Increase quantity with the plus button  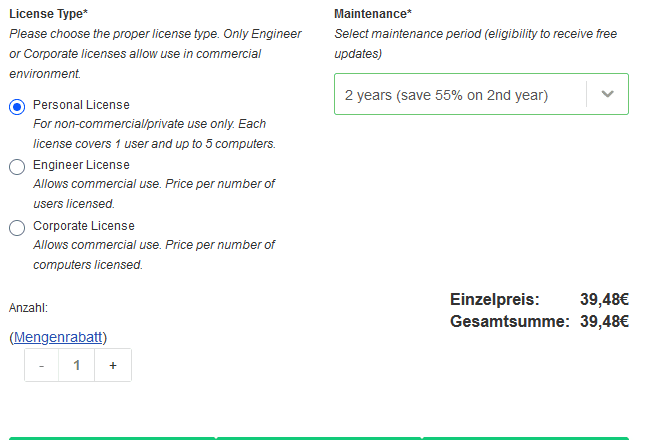pyautogui.click(x=113, y=366)
